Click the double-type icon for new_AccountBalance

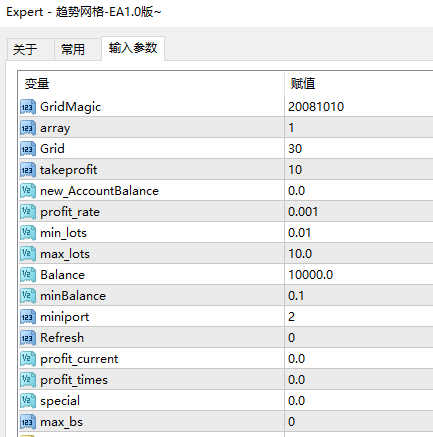[x=28, y=191]
